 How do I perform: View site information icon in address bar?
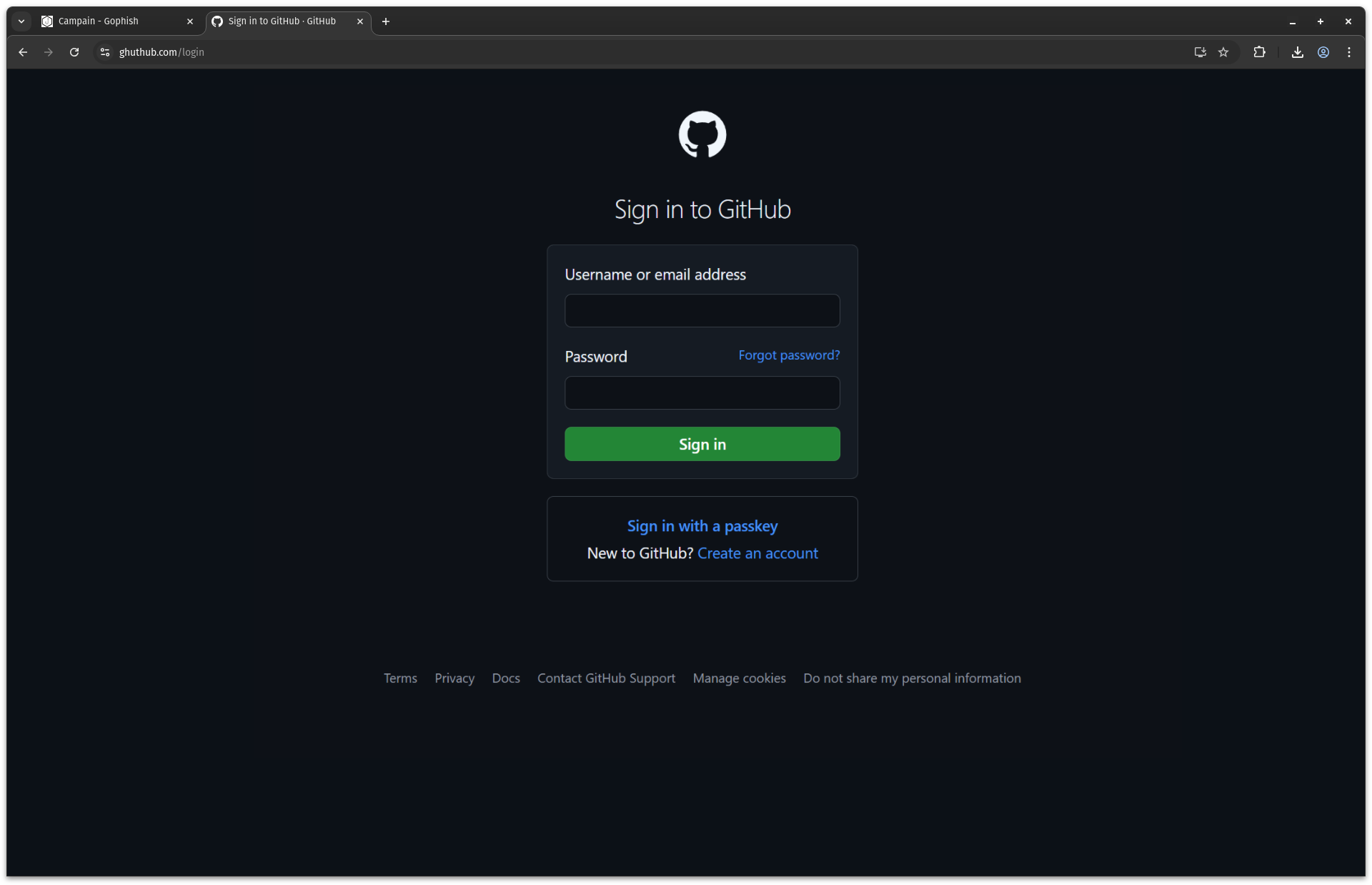click(x=105, y=52)
